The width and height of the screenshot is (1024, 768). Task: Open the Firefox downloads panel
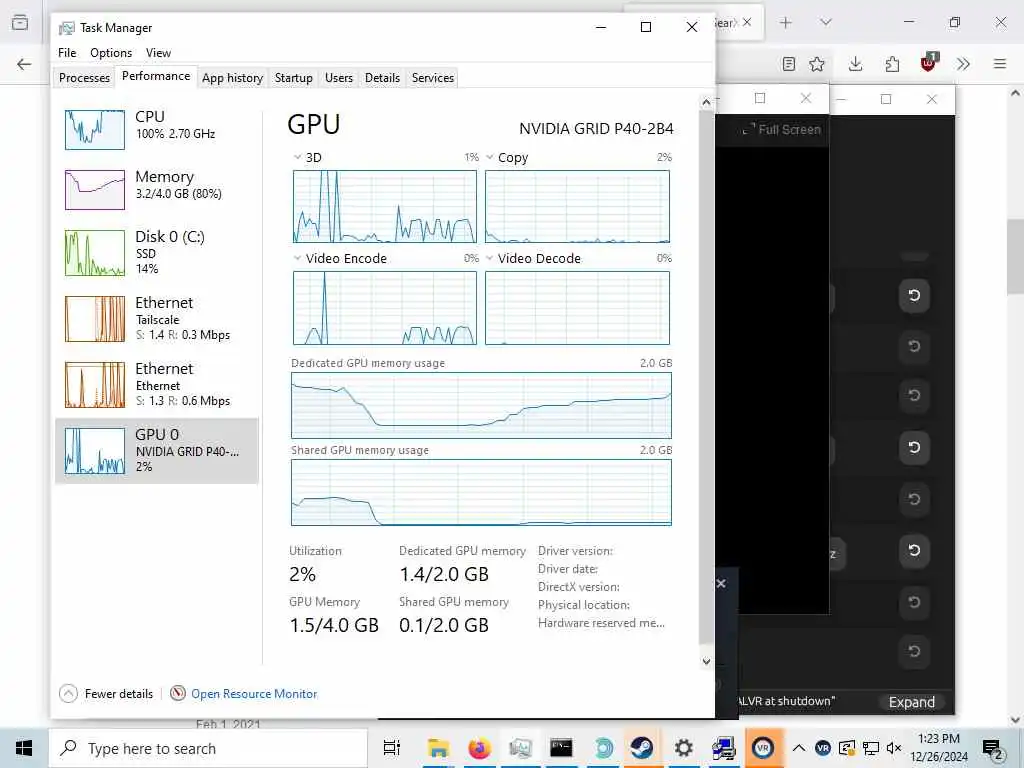pos(856,64)
